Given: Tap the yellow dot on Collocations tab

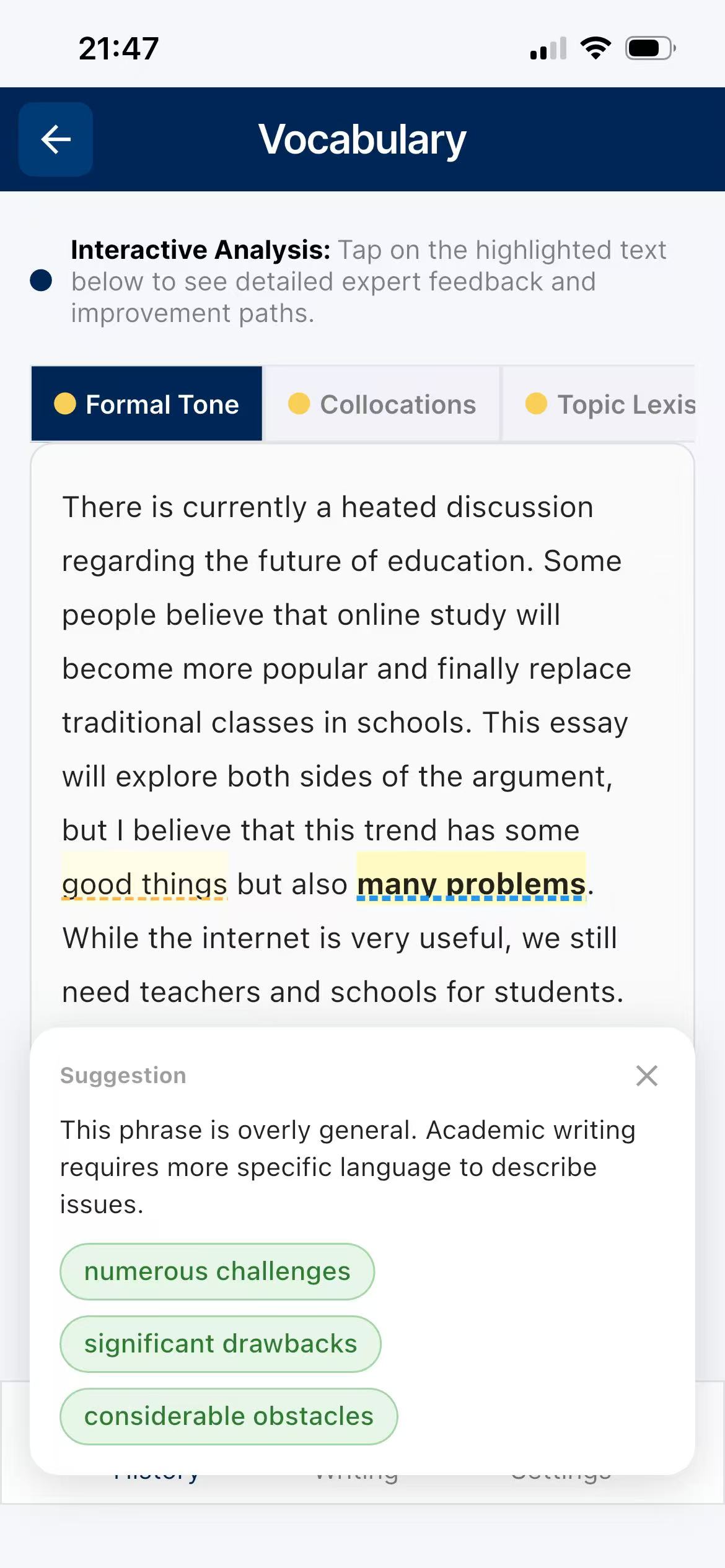Looking at the screenshot, I should 299,404.
